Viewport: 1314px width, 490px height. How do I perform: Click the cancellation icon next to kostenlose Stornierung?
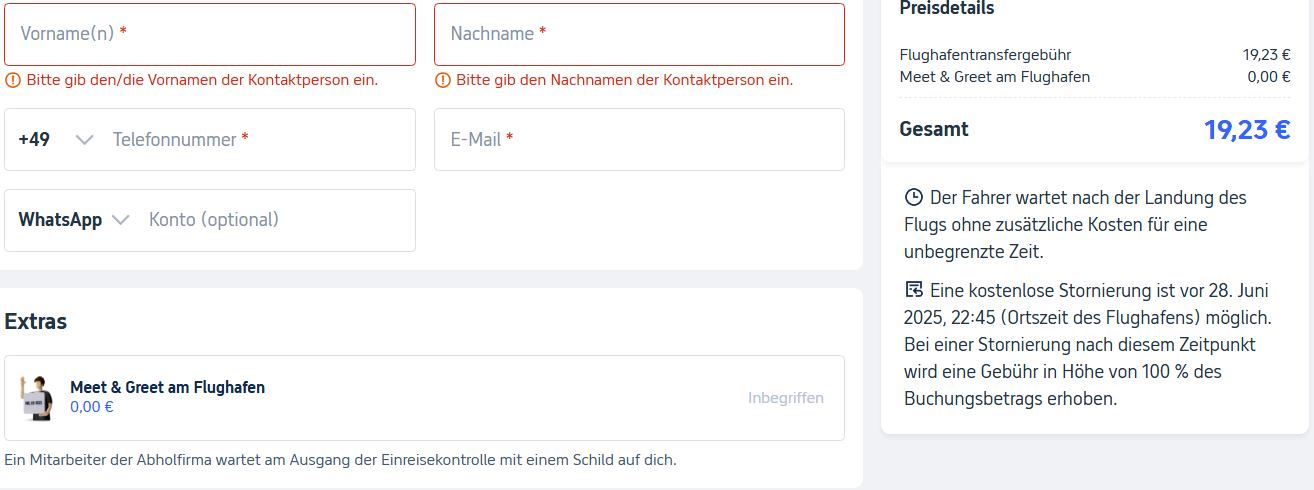913,290
